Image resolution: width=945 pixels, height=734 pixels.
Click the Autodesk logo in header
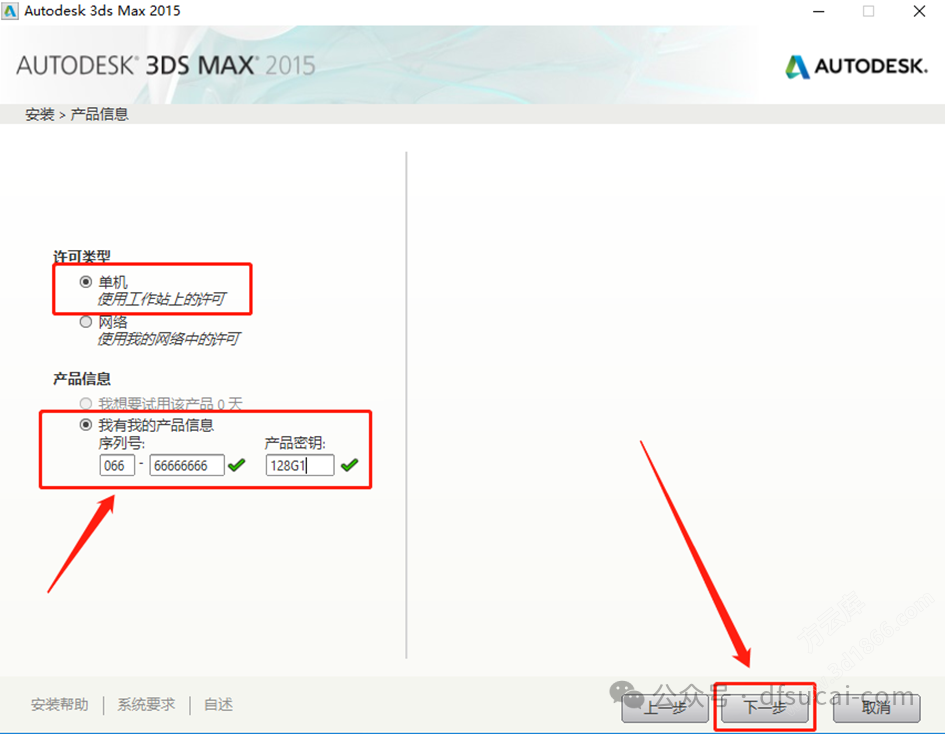tap(856, 66)
